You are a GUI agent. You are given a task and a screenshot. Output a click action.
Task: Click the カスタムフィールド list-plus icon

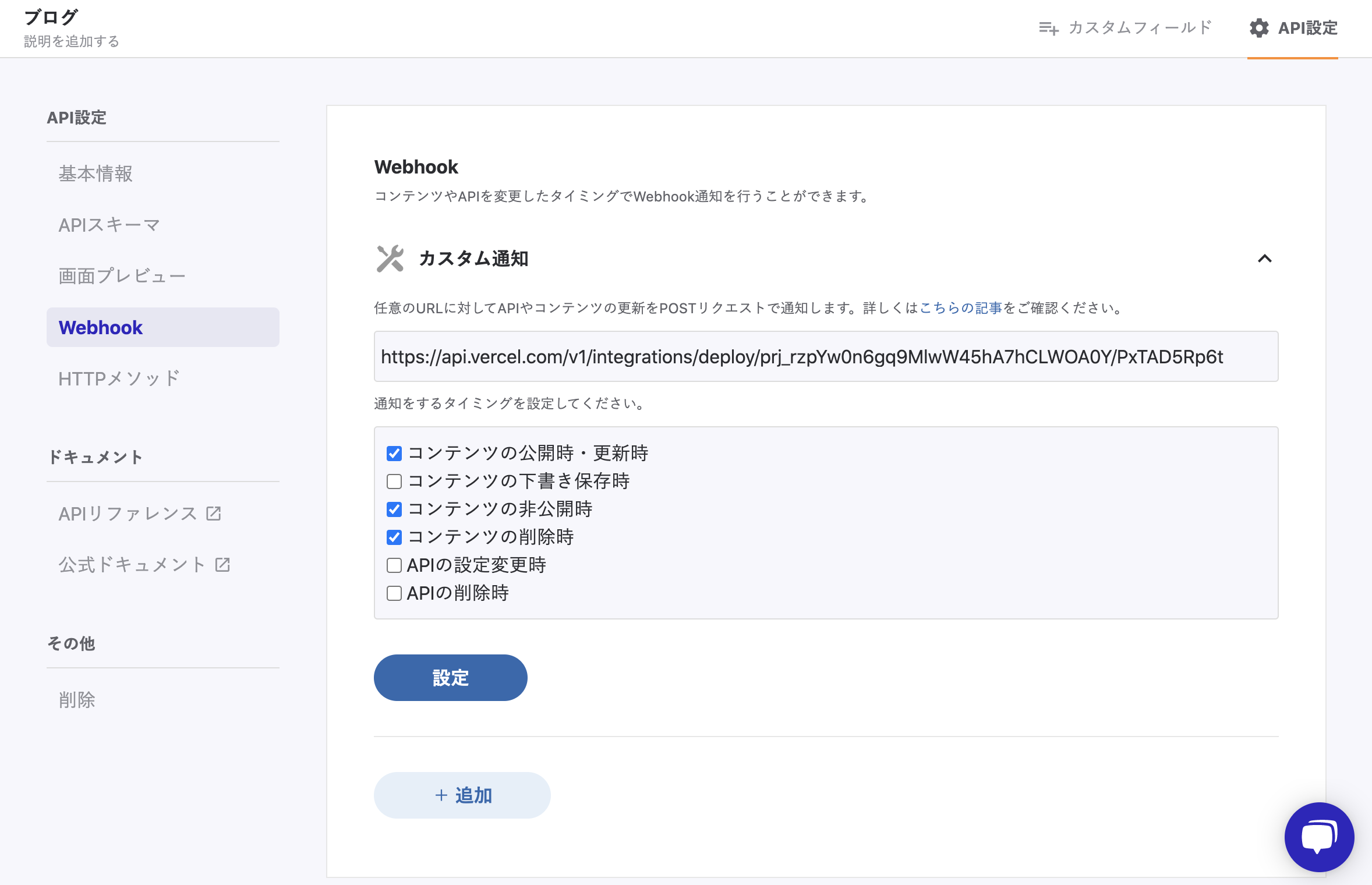1048,28
